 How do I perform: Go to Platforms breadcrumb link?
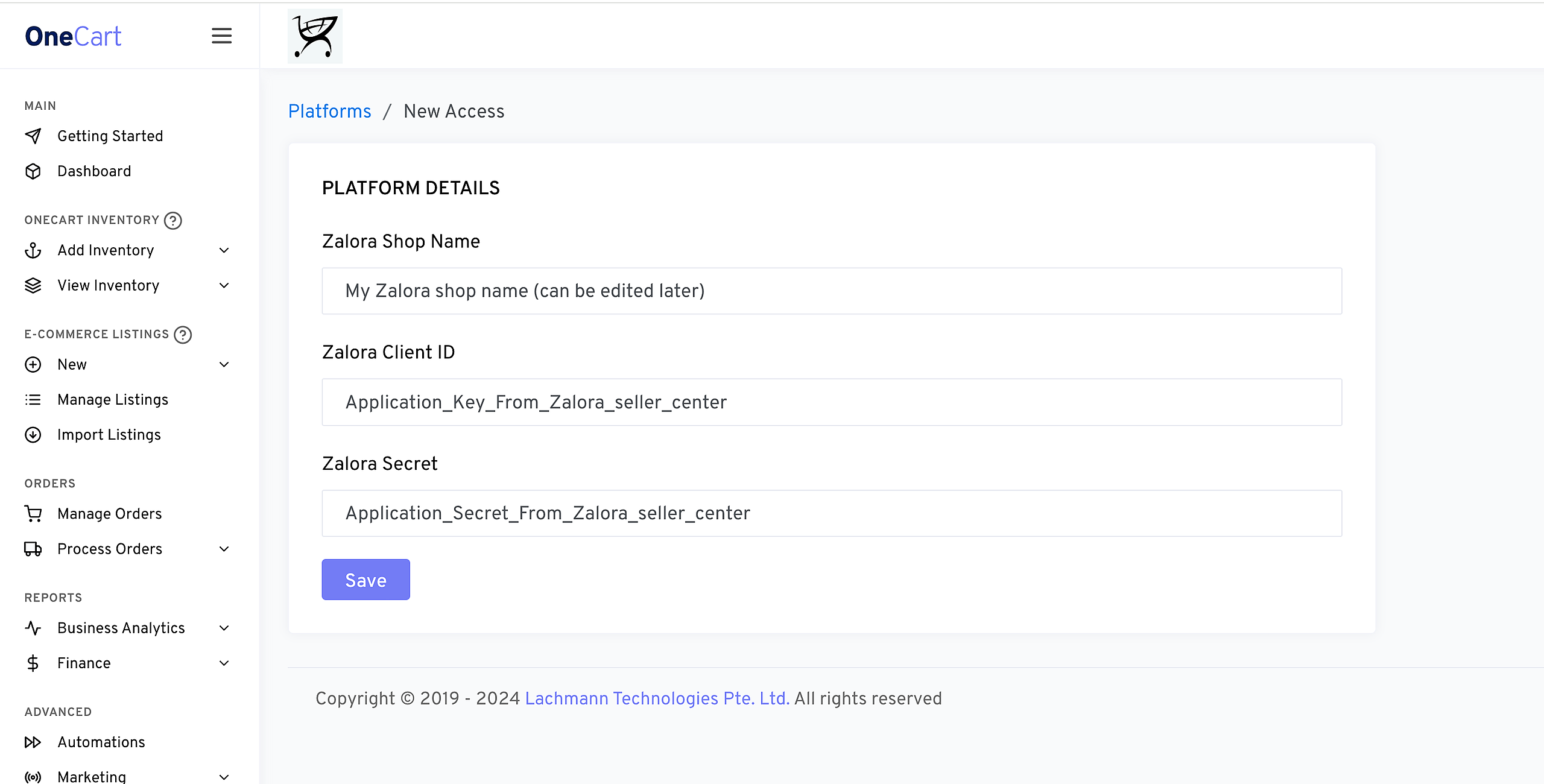pos(329,112)
